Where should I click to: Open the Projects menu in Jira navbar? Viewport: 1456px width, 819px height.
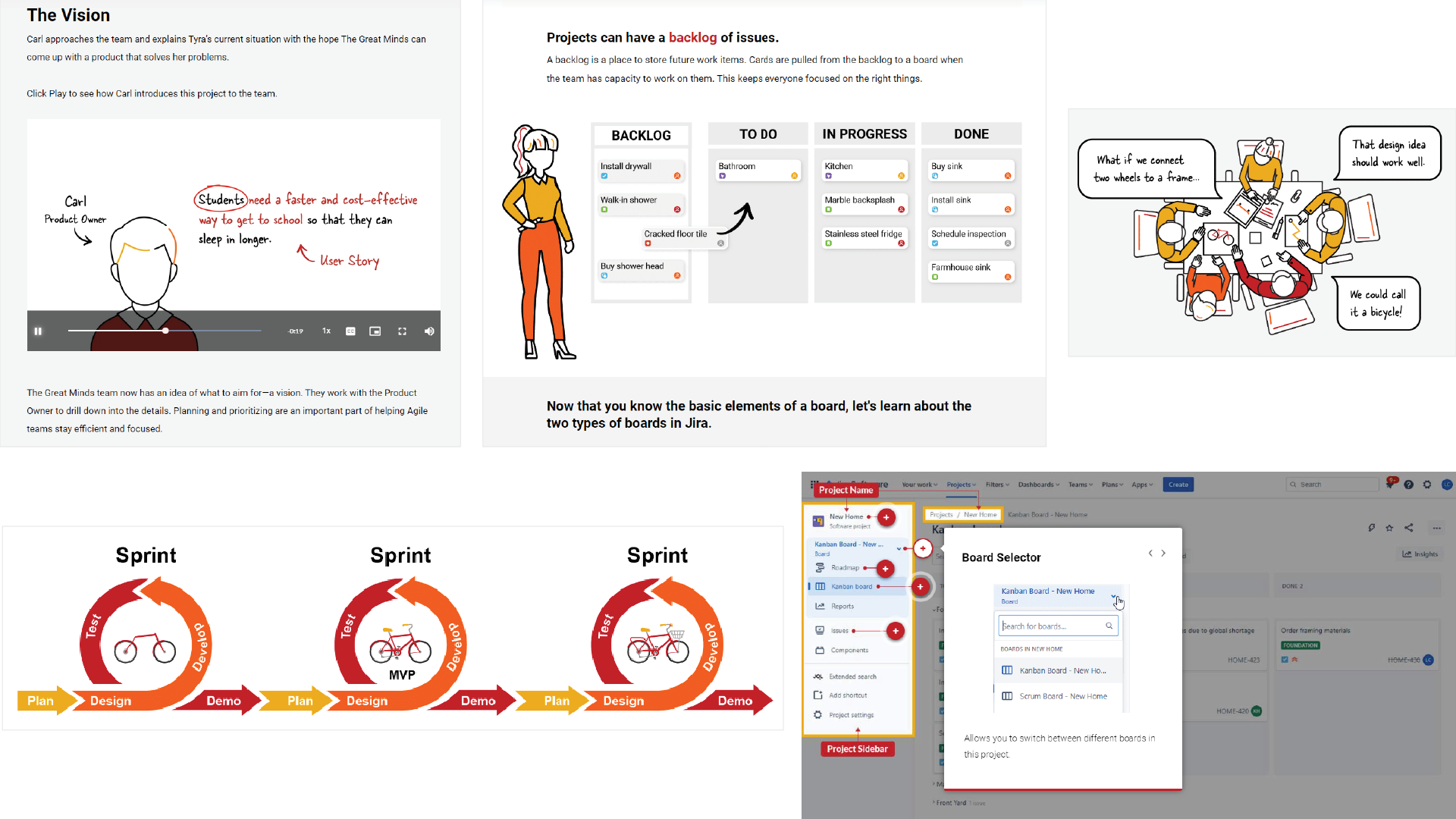[x=961, y=485]
